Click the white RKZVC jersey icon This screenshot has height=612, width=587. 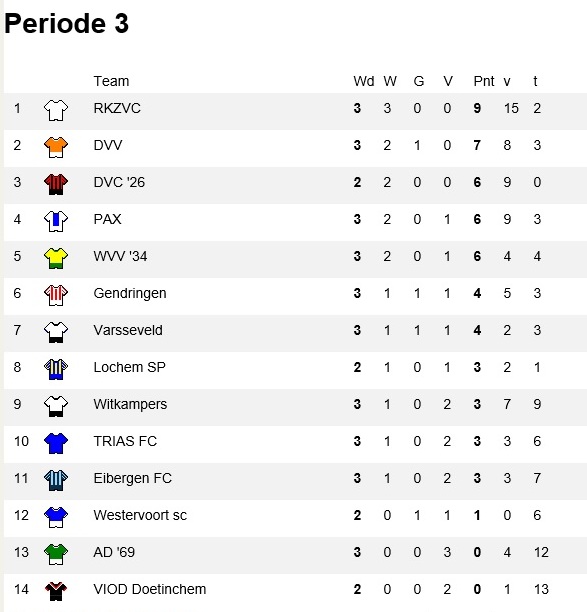point(56,110)
